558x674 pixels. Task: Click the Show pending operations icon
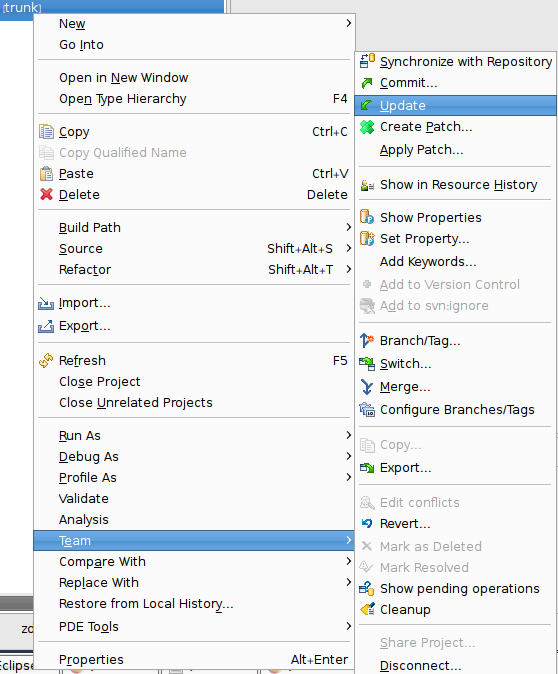367,588
